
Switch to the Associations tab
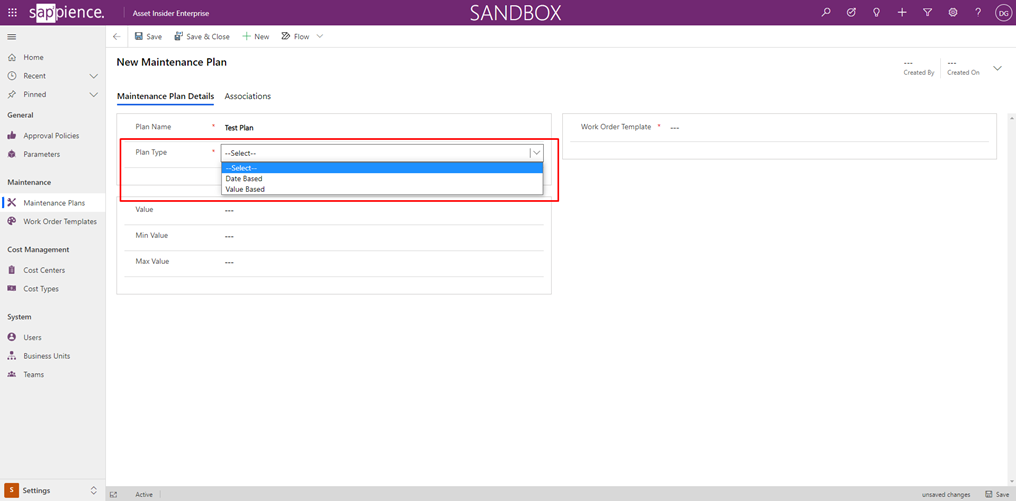pos(247,96)
